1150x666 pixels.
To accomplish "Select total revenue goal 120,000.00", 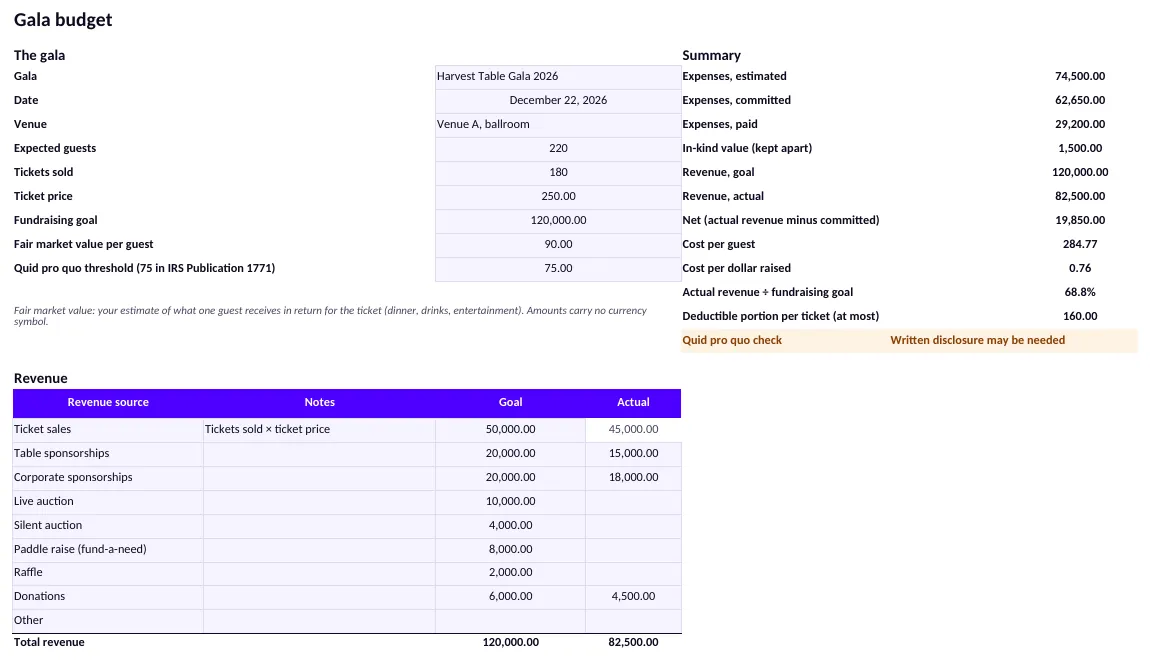I will (x=510, y=643).
